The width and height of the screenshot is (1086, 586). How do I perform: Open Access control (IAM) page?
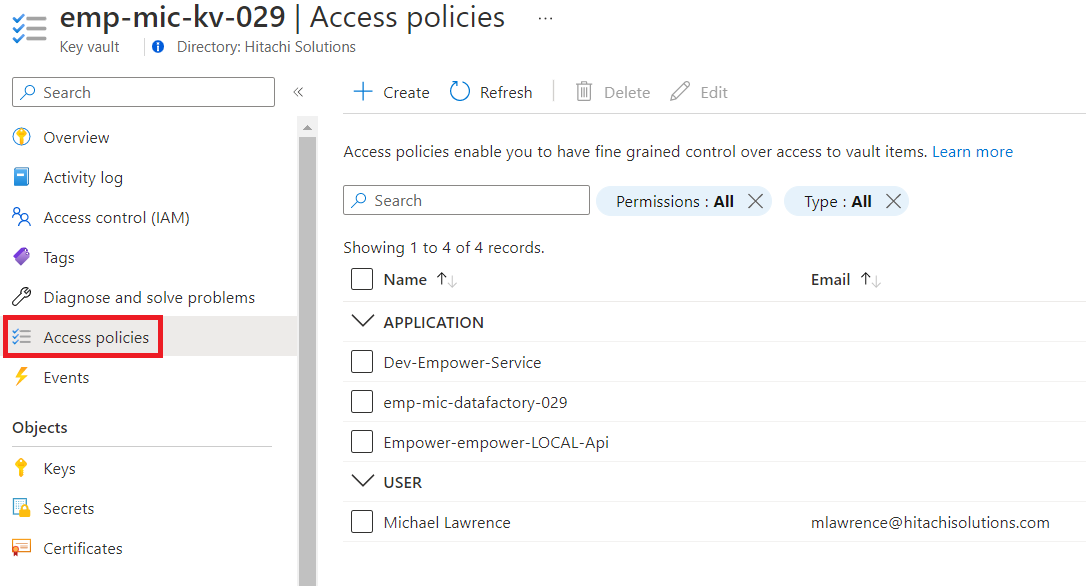tap(116, 217)
